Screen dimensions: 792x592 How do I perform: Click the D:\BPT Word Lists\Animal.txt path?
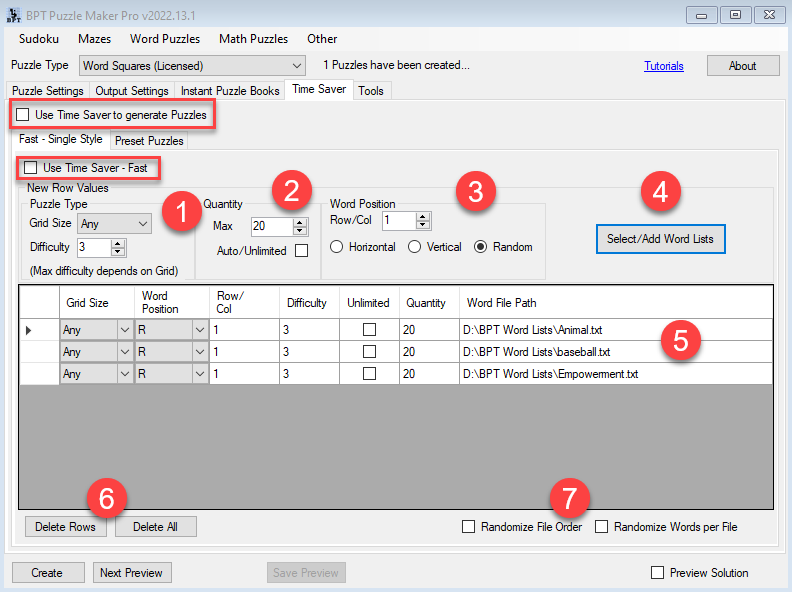[x=532, y=330]
